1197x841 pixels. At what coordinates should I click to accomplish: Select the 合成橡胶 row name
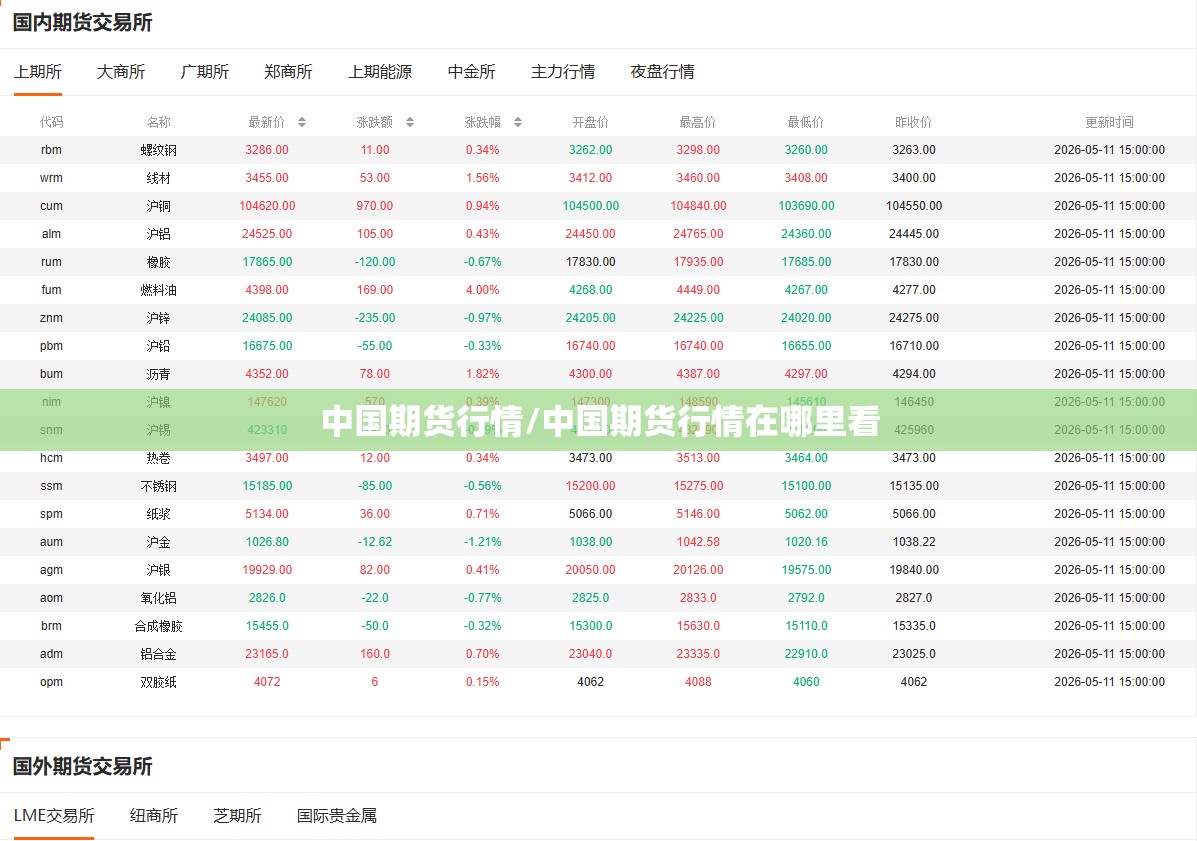pos(159,626)
